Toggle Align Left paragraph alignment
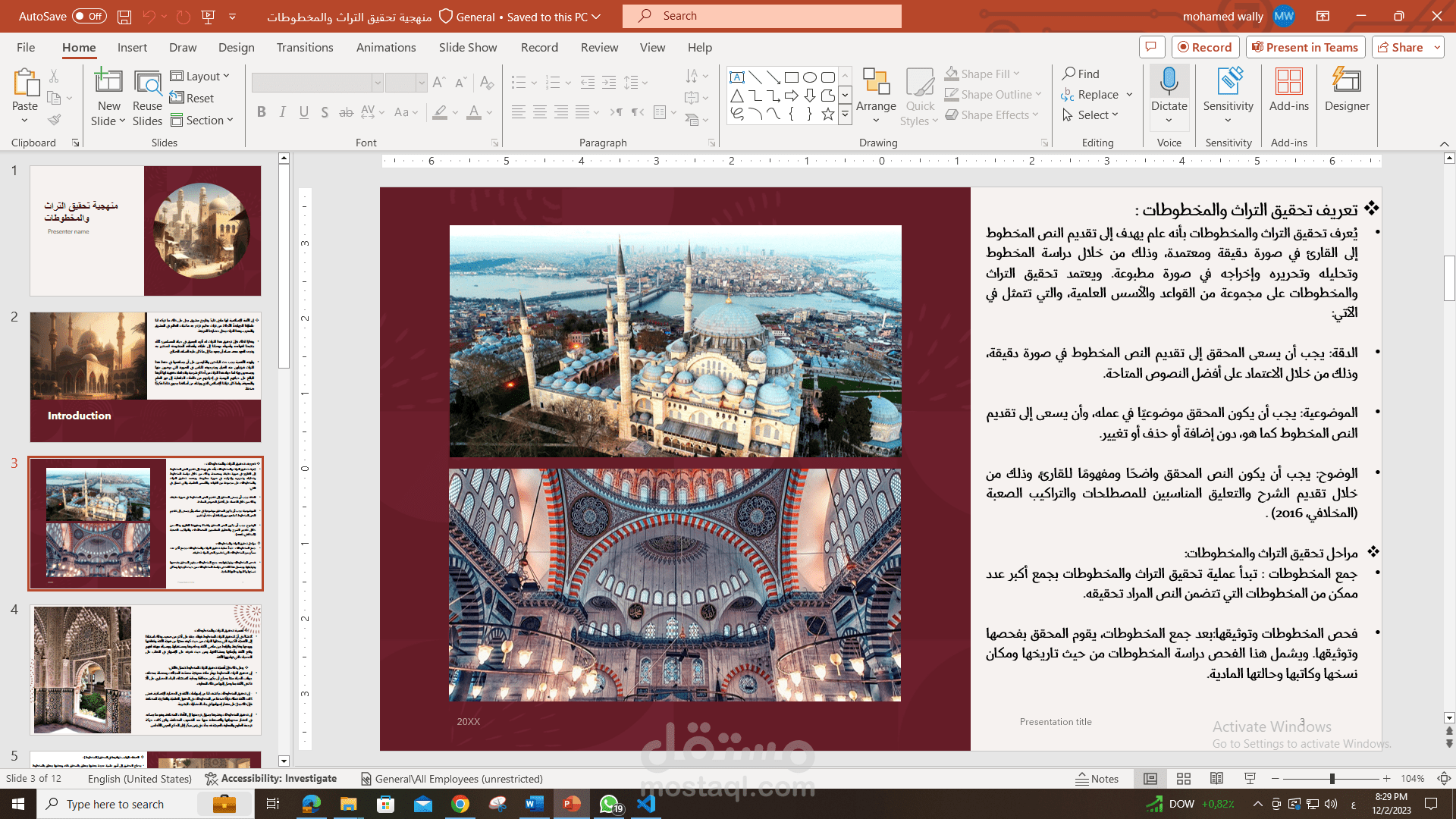The image size is (1456, 819). click(x=519, y=112)
